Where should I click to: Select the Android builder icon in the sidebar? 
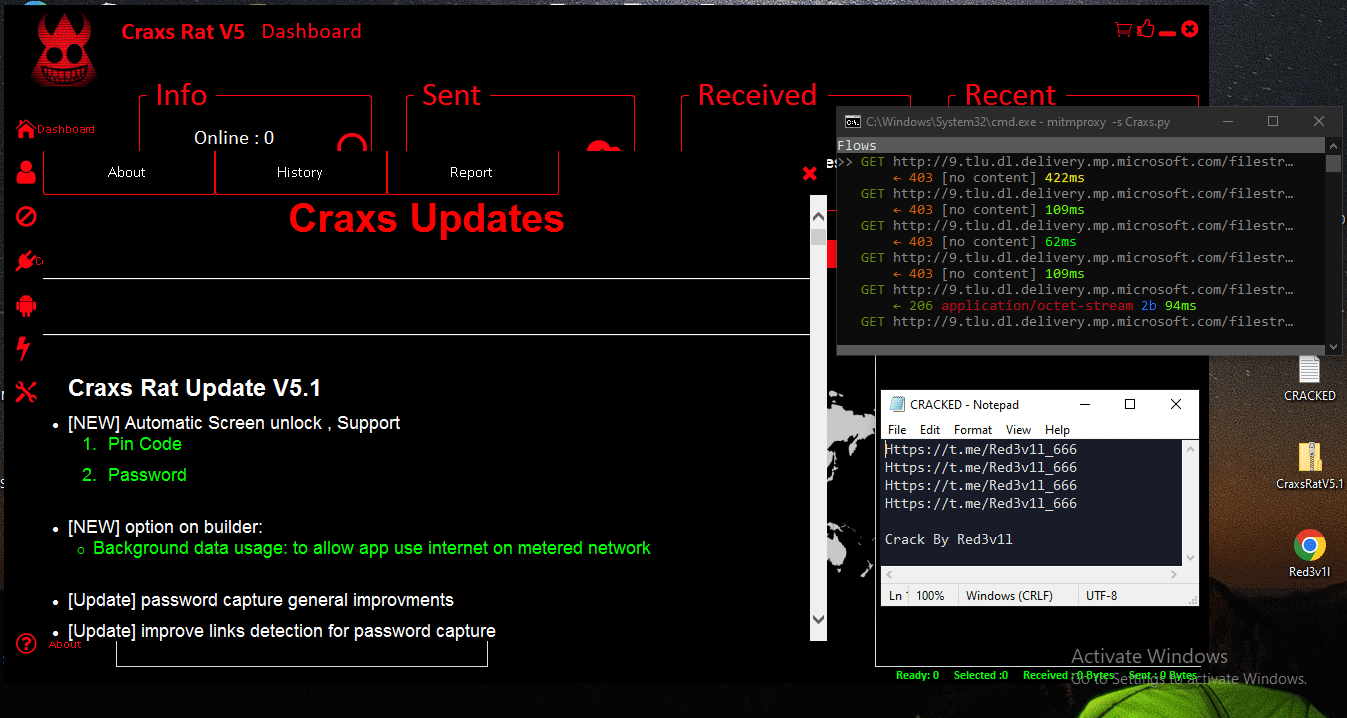[x=25, y=304]
